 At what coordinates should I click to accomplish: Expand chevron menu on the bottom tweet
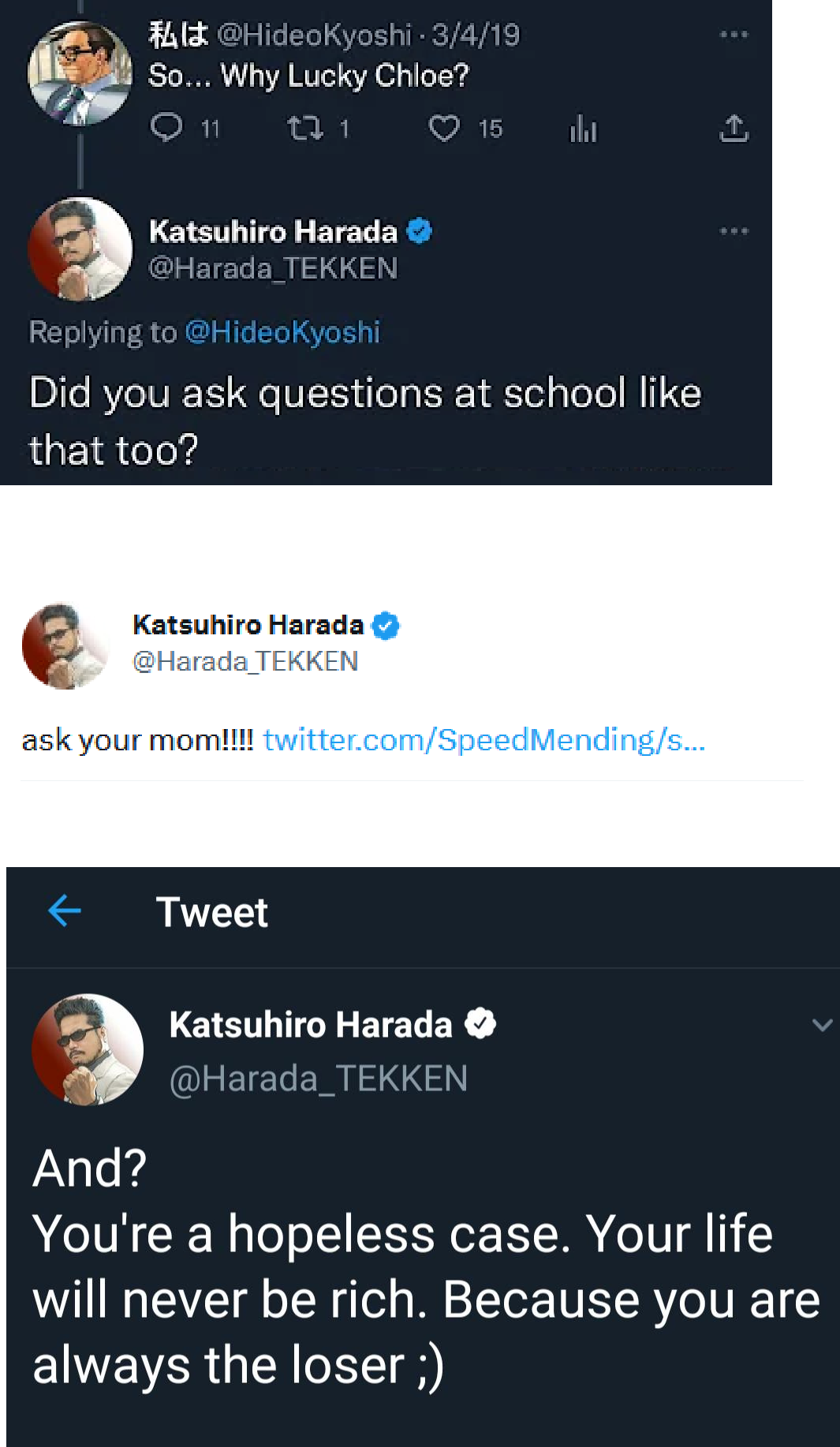click(822, 1025)
